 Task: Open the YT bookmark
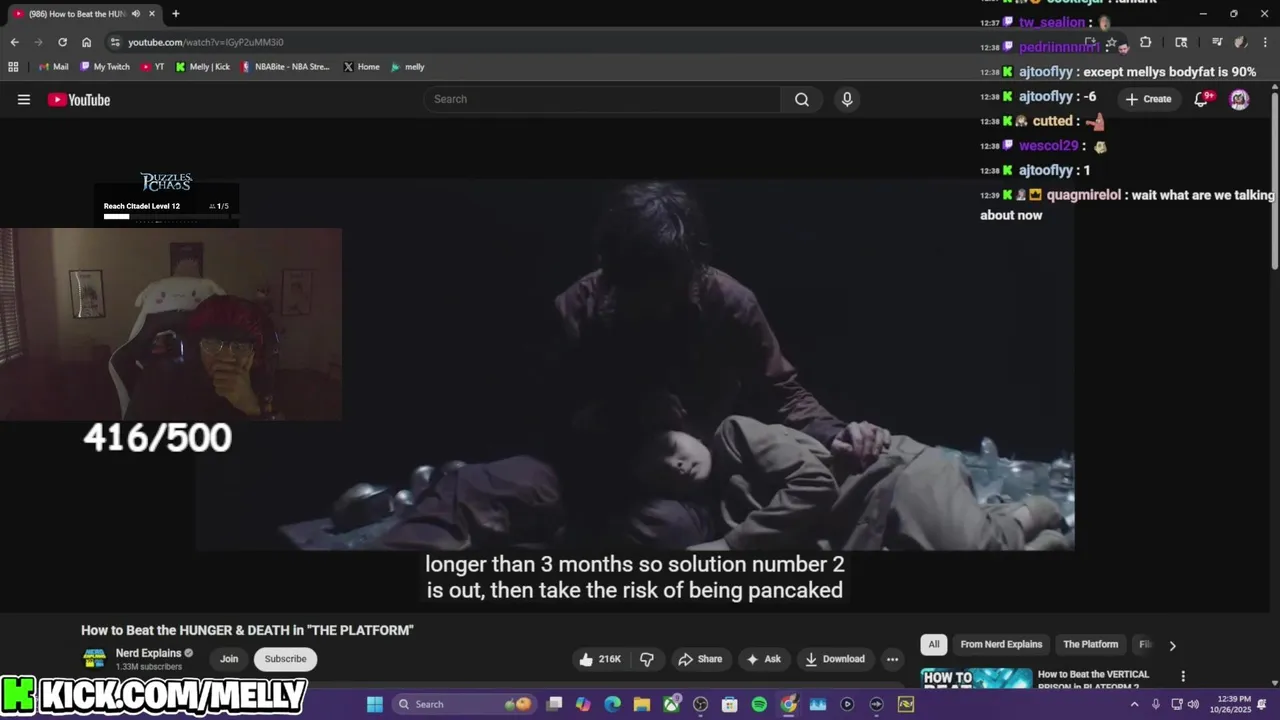pos(153,67)
